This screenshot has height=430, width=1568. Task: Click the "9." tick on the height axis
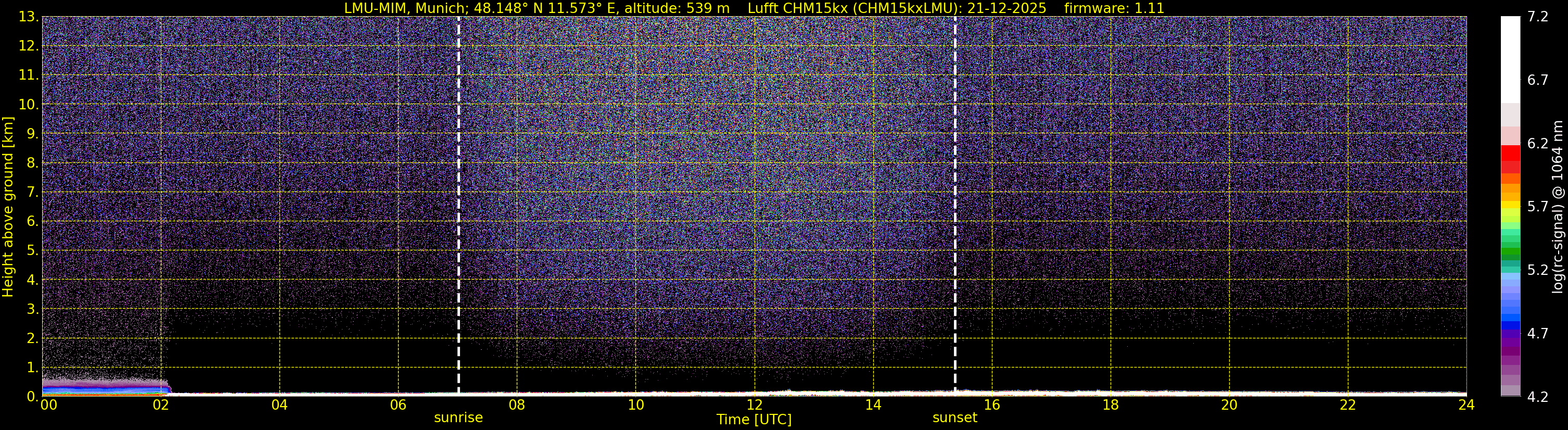point(32,134)
